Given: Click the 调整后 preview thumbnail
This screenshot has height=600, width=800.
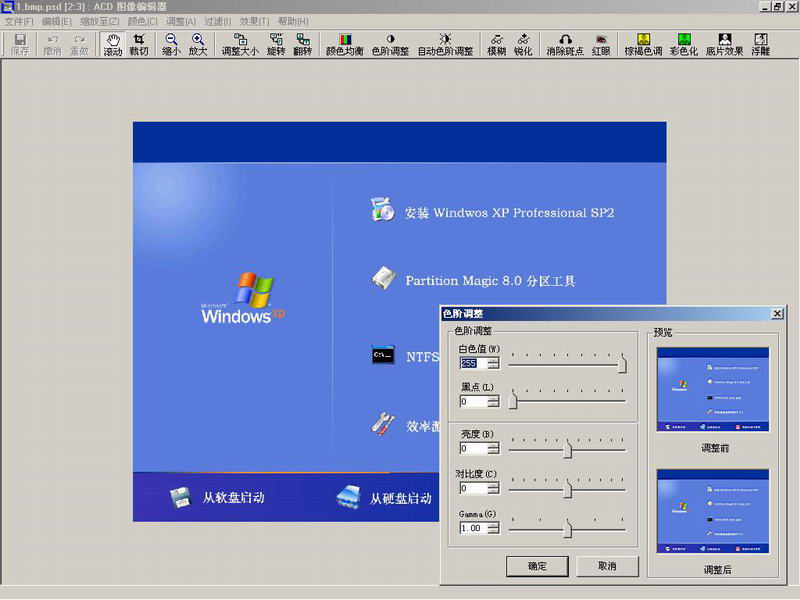Looking at the screenshot, I should [713, 511].
